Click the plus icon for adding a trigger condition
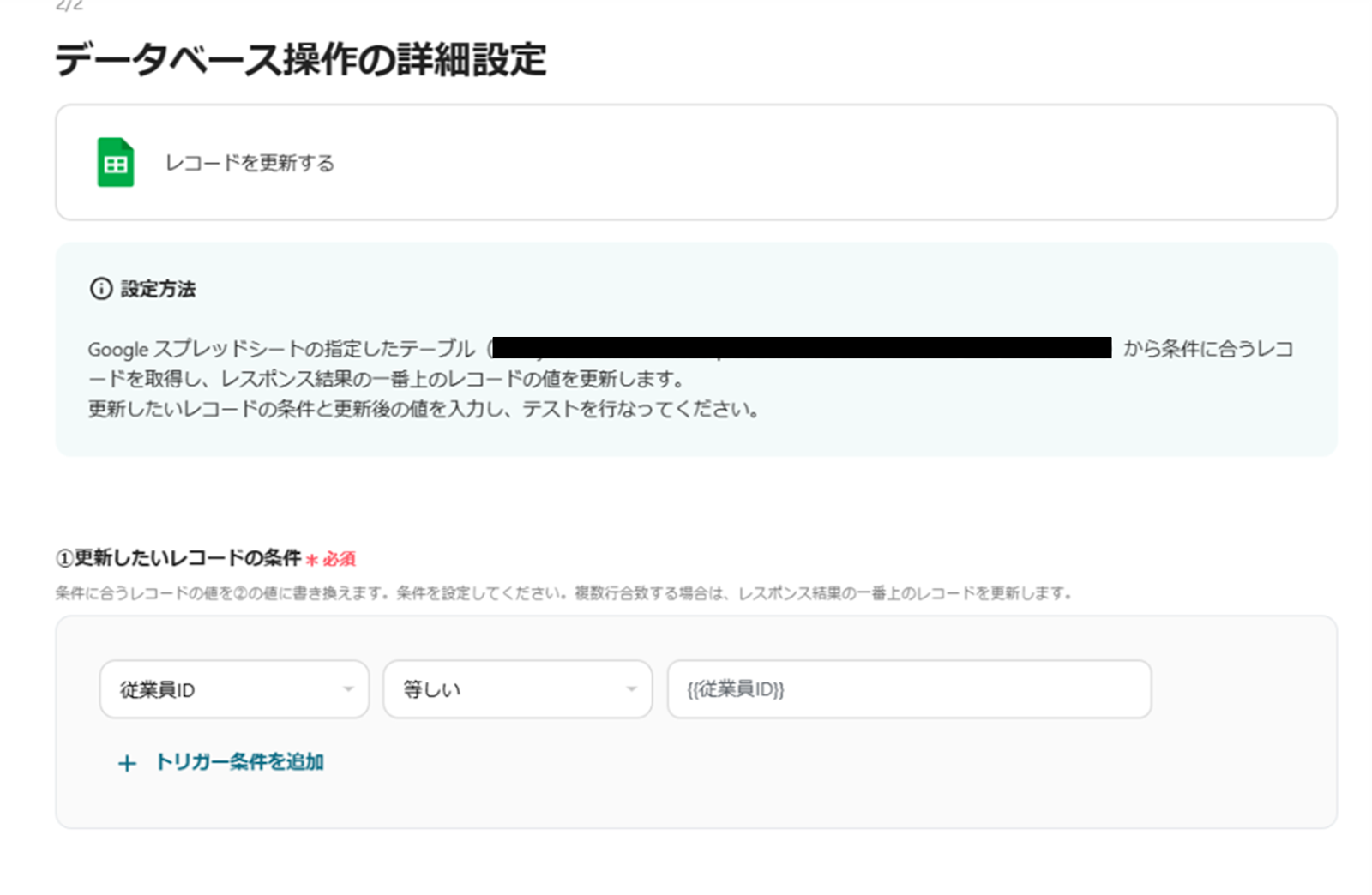 127,763
